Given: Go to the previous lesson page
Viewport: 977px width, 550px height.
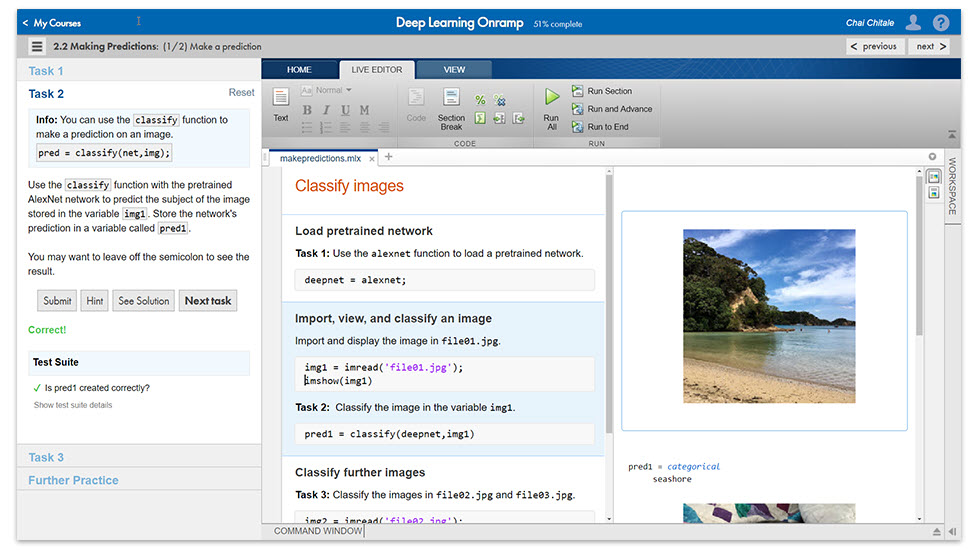Looking at the screenshot, I should tap(874, 46).
